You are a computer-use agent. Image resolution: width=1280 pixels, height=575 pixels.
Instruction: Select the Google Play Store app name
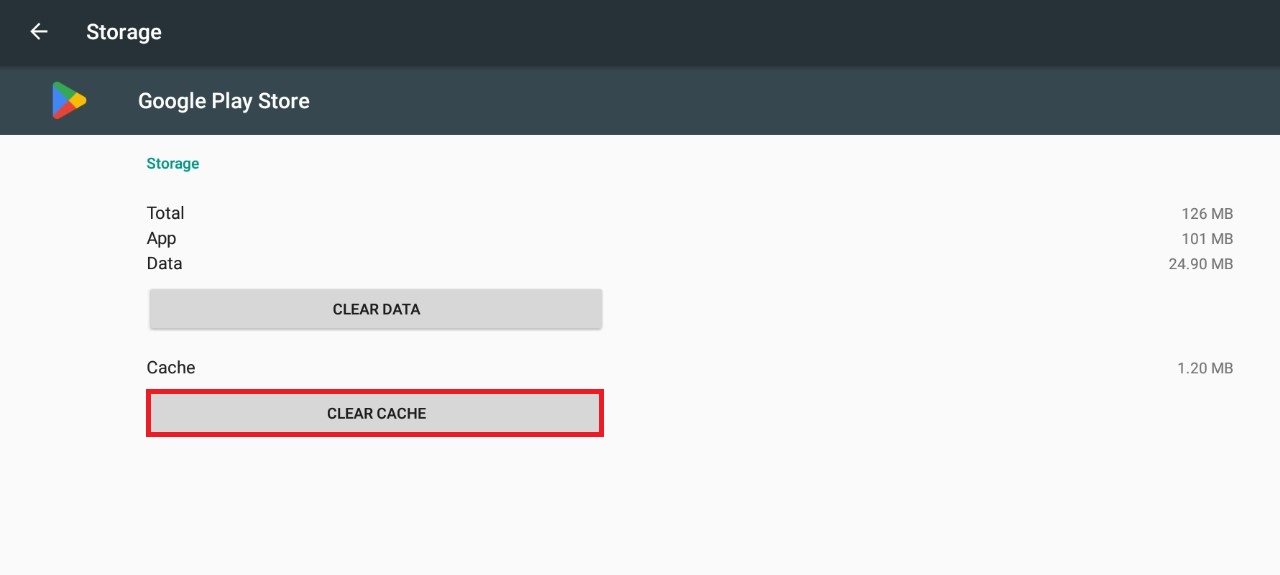pyautogui.click(x=223, y=101)
